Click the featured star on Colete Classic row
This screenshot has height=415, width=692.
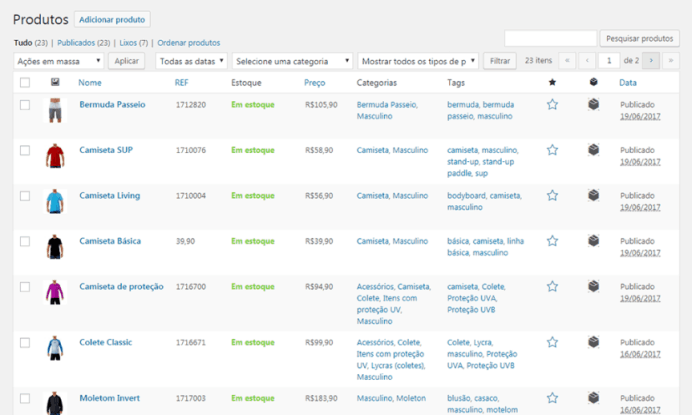(x=552, y=342)
